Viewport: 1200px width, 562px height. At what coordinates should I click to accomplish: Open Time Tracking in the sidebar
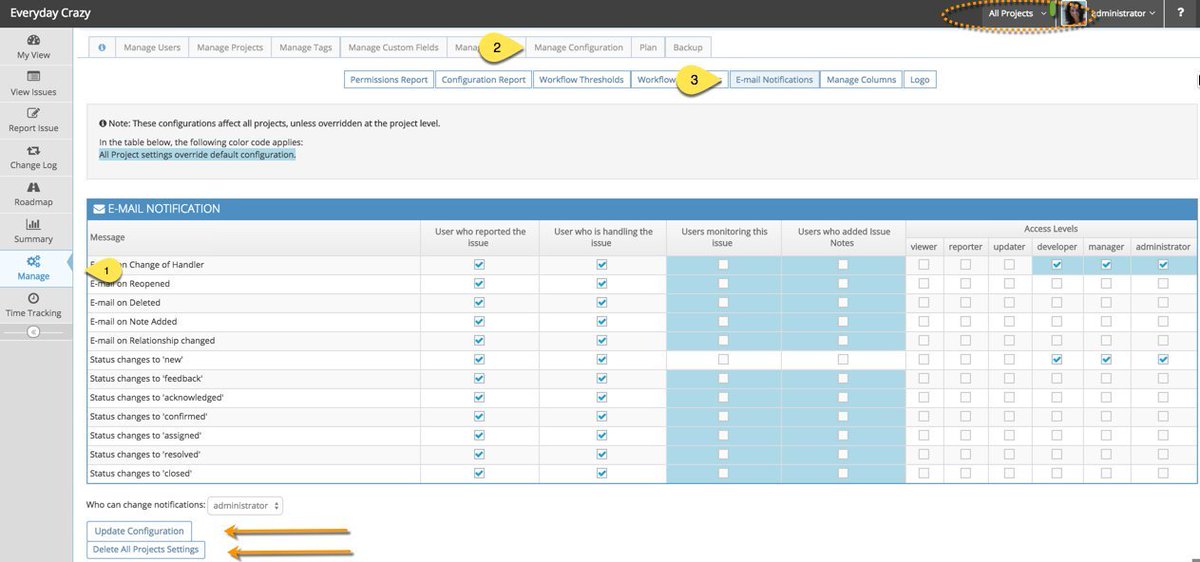[x=33, y=305]
